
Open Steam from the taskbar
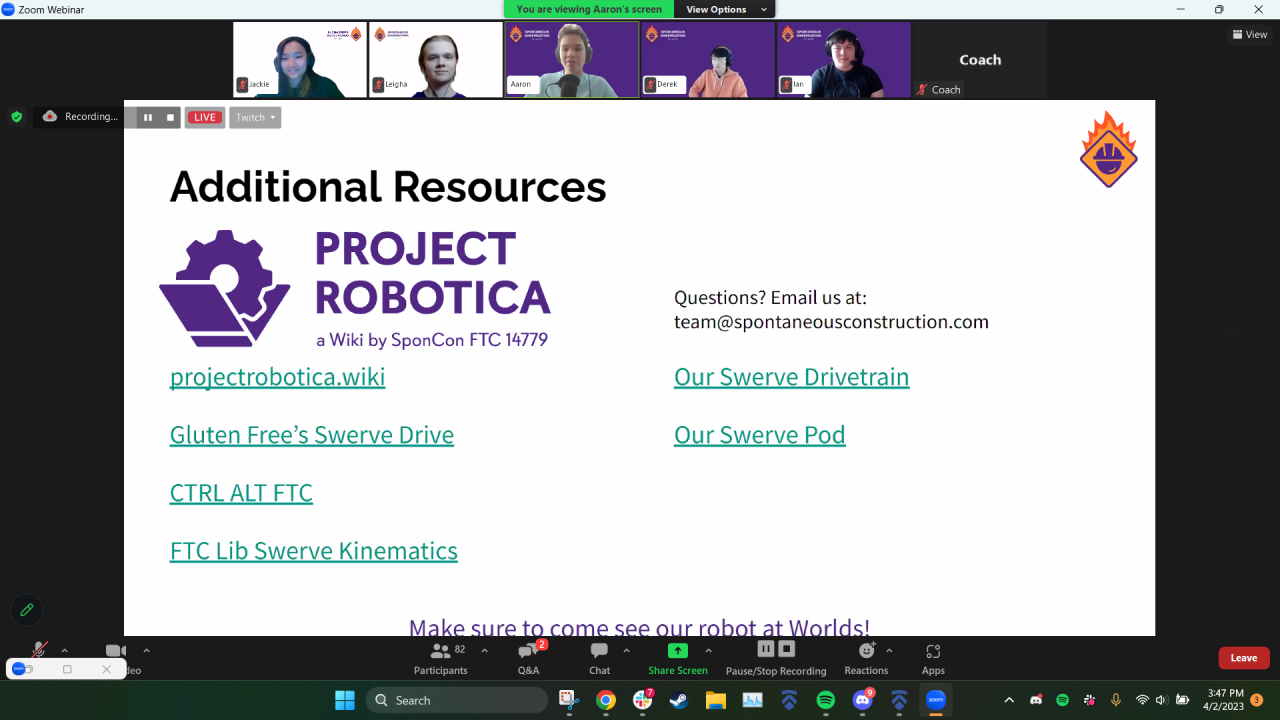pos(679,700)
